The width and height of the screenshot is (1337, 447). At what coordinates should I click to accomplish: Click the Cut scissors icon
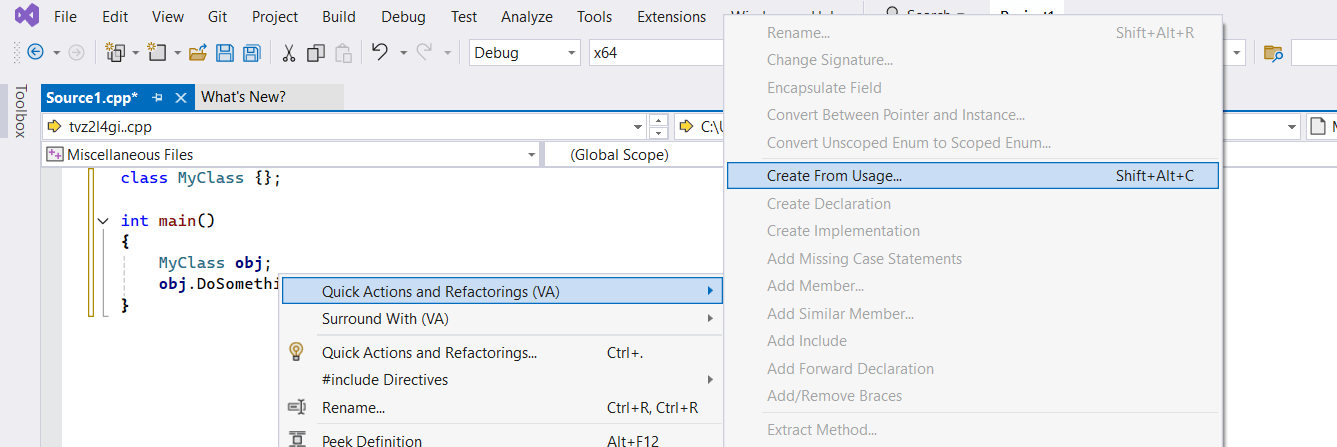288,53
